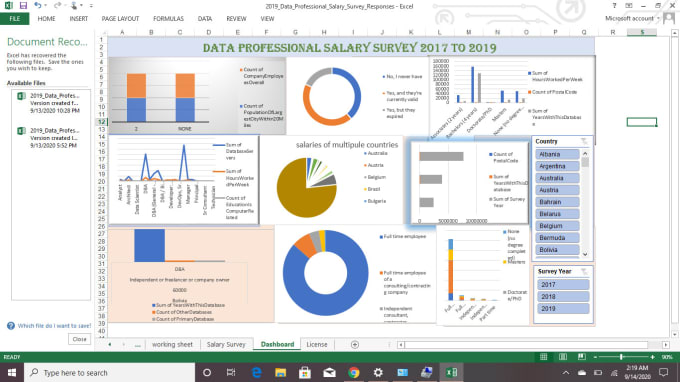680x382 pixels.
Task: Click the account profile picture icon
Action: 669,18
